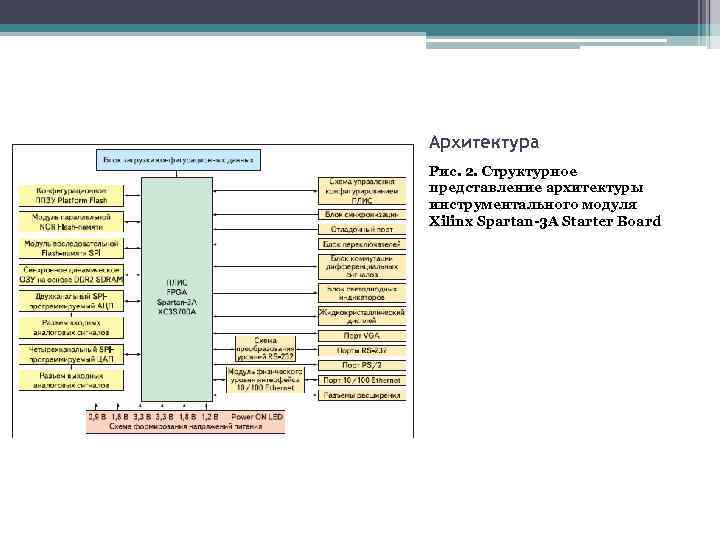Click the power supply voltage scheme caption

[x=186, y=427]
